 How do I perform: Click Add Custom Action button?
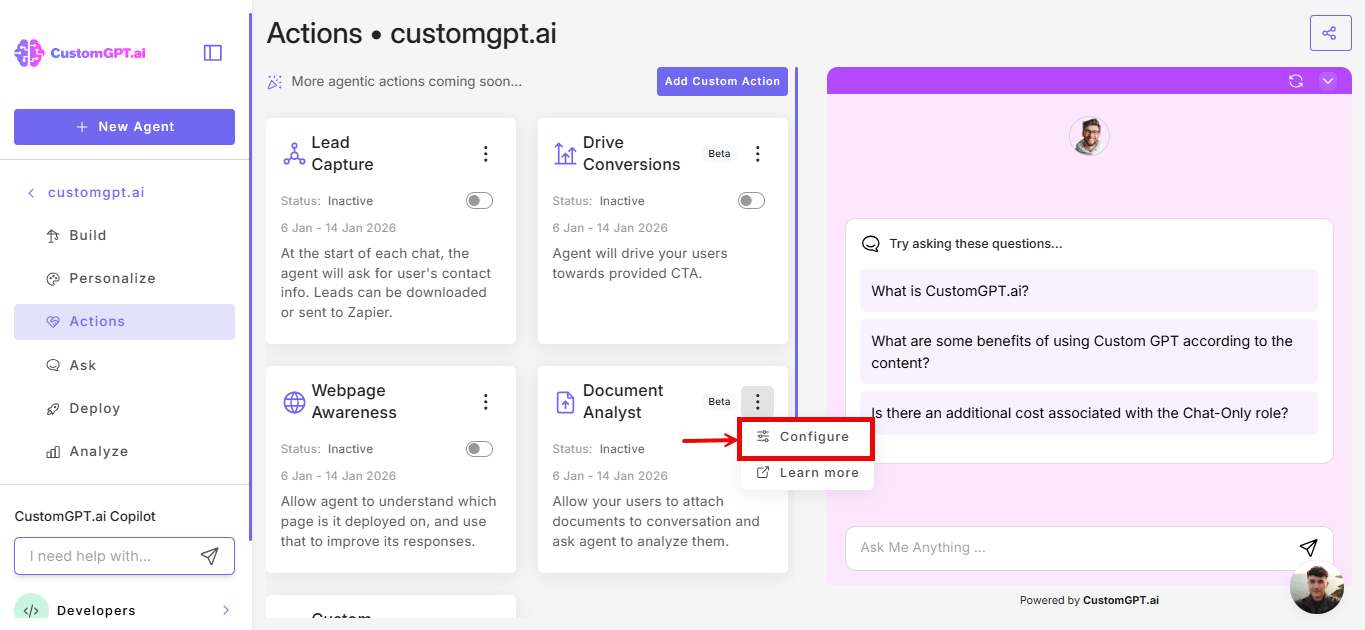click(x=722, y=82)
